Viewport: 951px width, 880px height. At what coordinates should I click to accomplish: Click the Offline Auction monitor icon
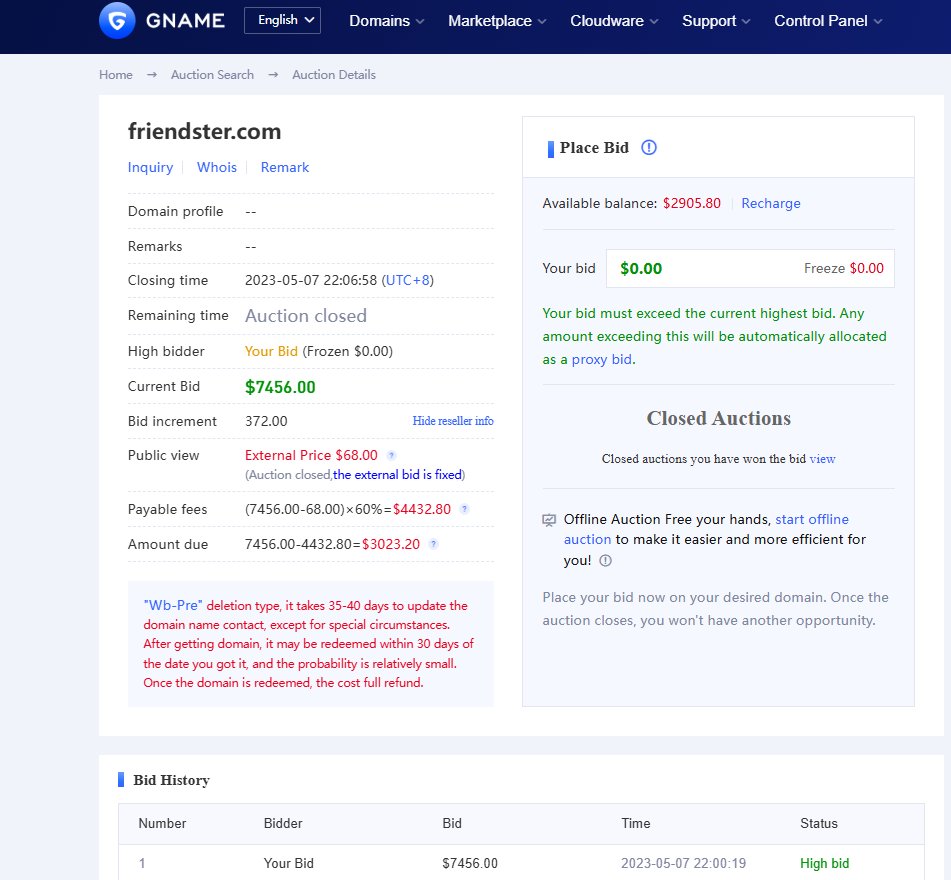pyautogui.click(x=549, y=520)
